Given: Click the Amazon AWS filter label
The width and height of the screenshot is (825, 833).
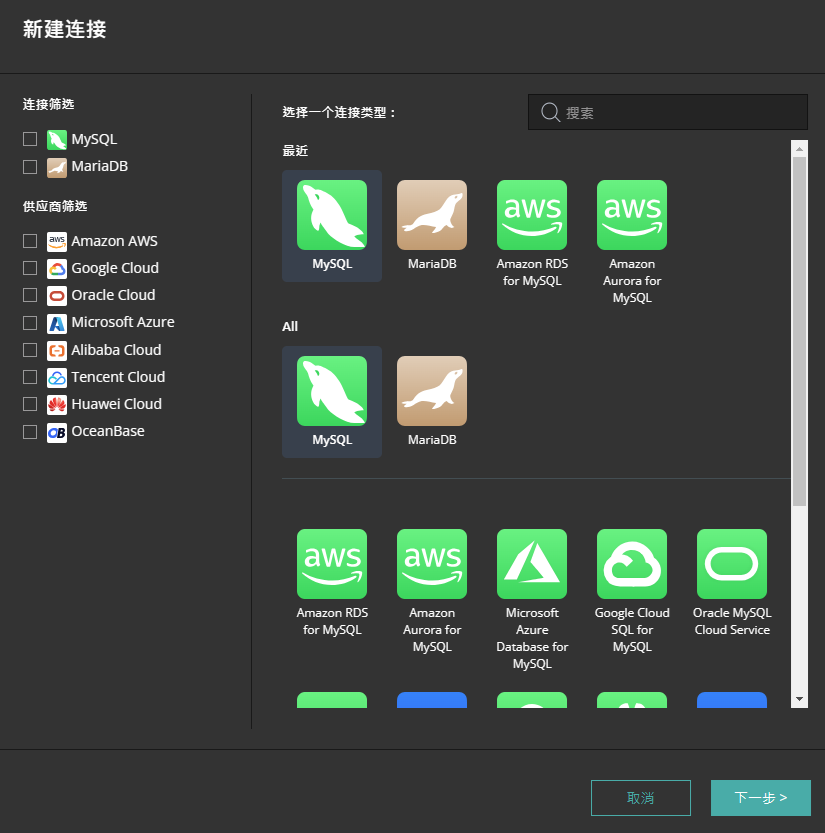Looking at the screenshot, I should point(114,241).
